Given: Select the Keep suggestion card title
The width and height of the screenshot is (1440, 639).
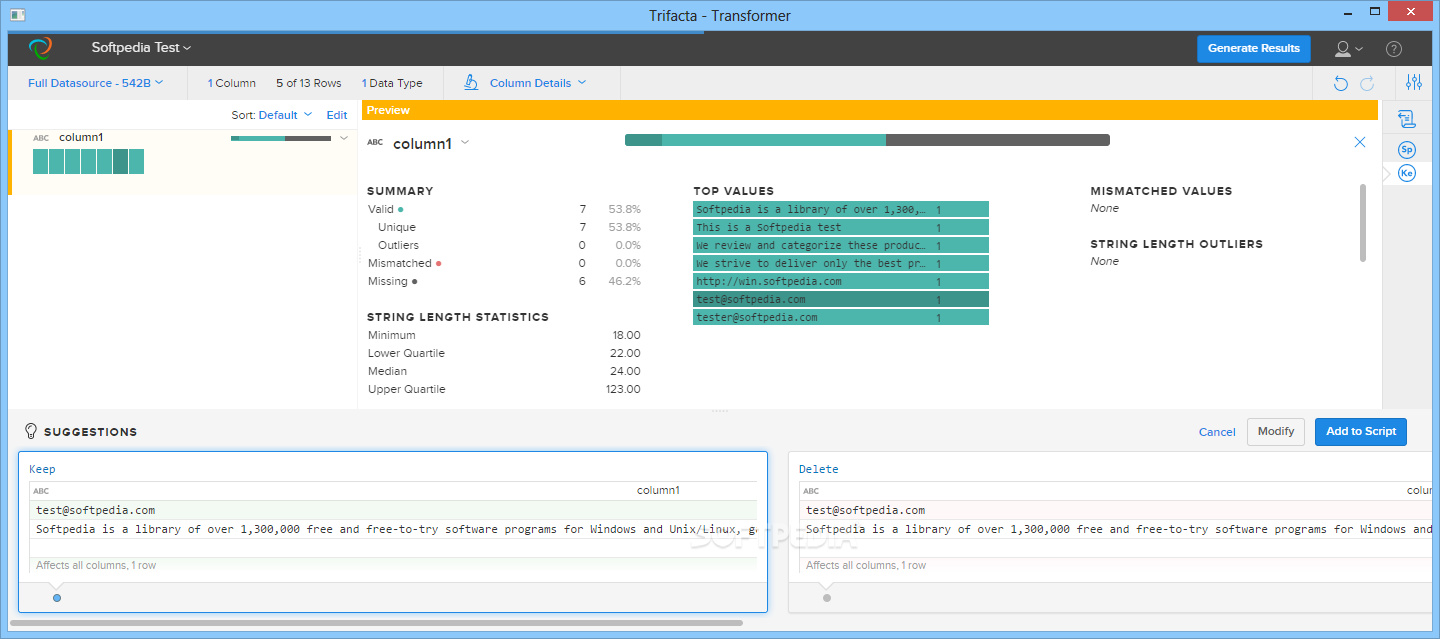Looking at the screenshot, I should (x=42, y=469).
